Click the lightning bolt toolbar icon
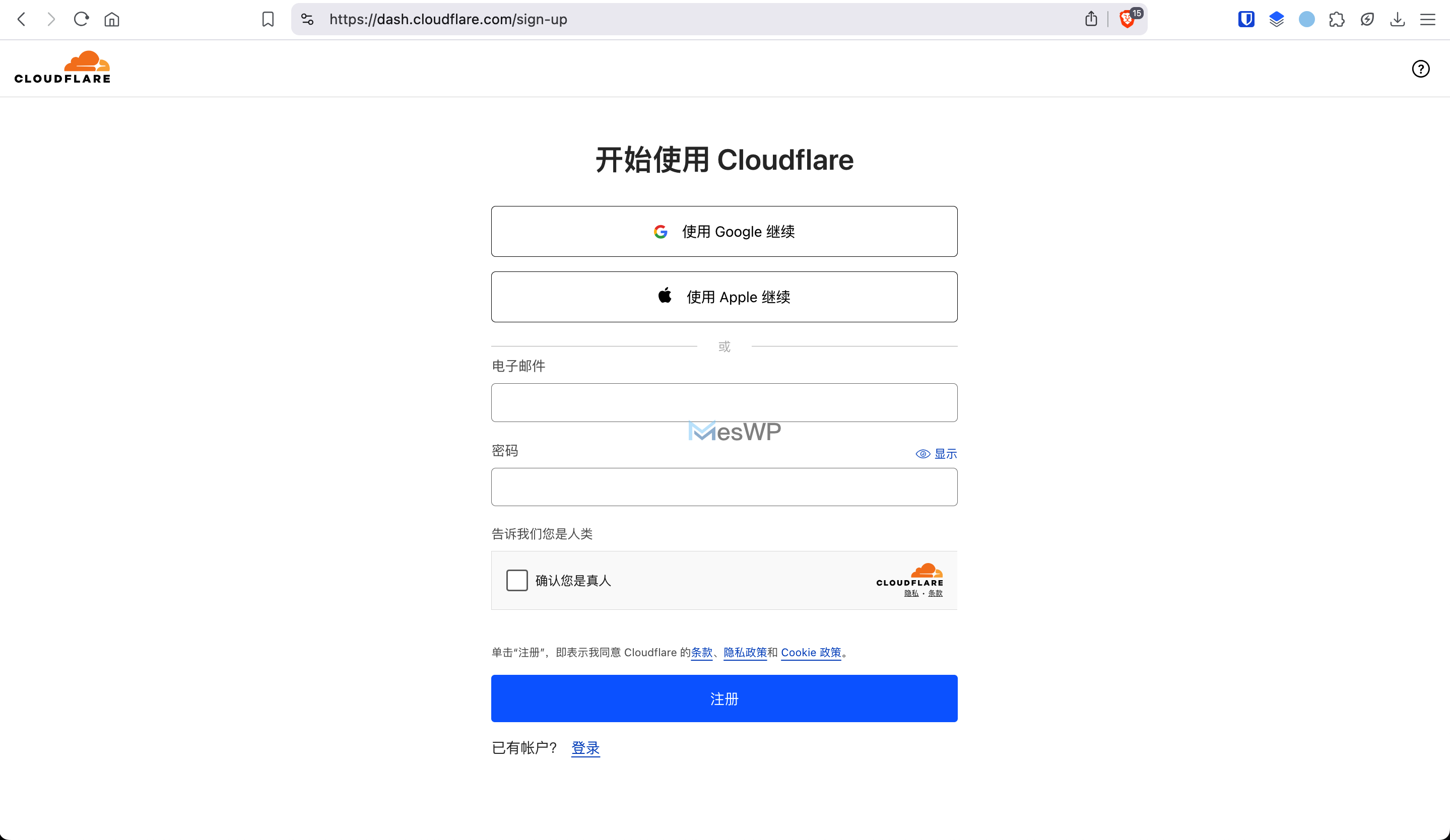 (x=1367, y=20)
